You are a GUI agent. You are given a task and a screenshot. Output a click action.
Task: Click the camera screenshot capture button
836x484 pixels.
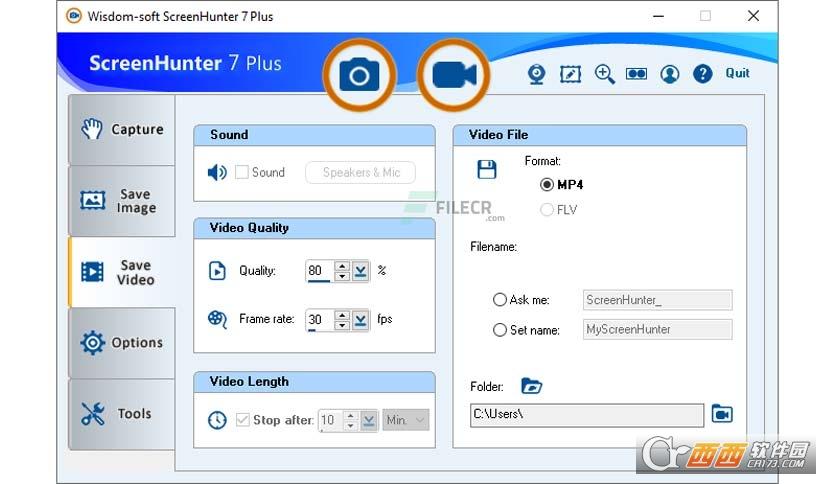pos(359,75)
